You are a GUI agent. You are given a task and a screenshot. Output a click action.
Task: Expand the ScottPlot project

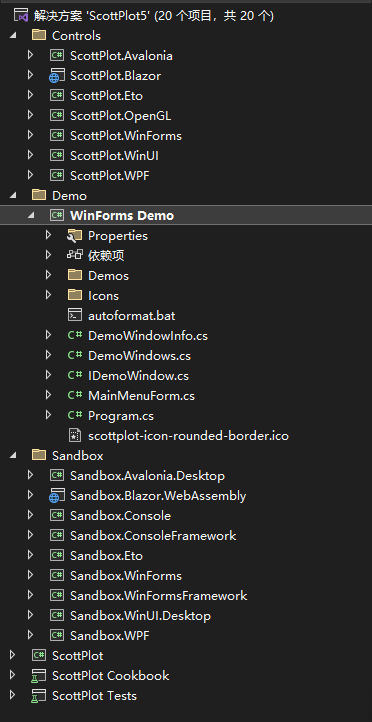pyautogui.click(x=12, y=655)
